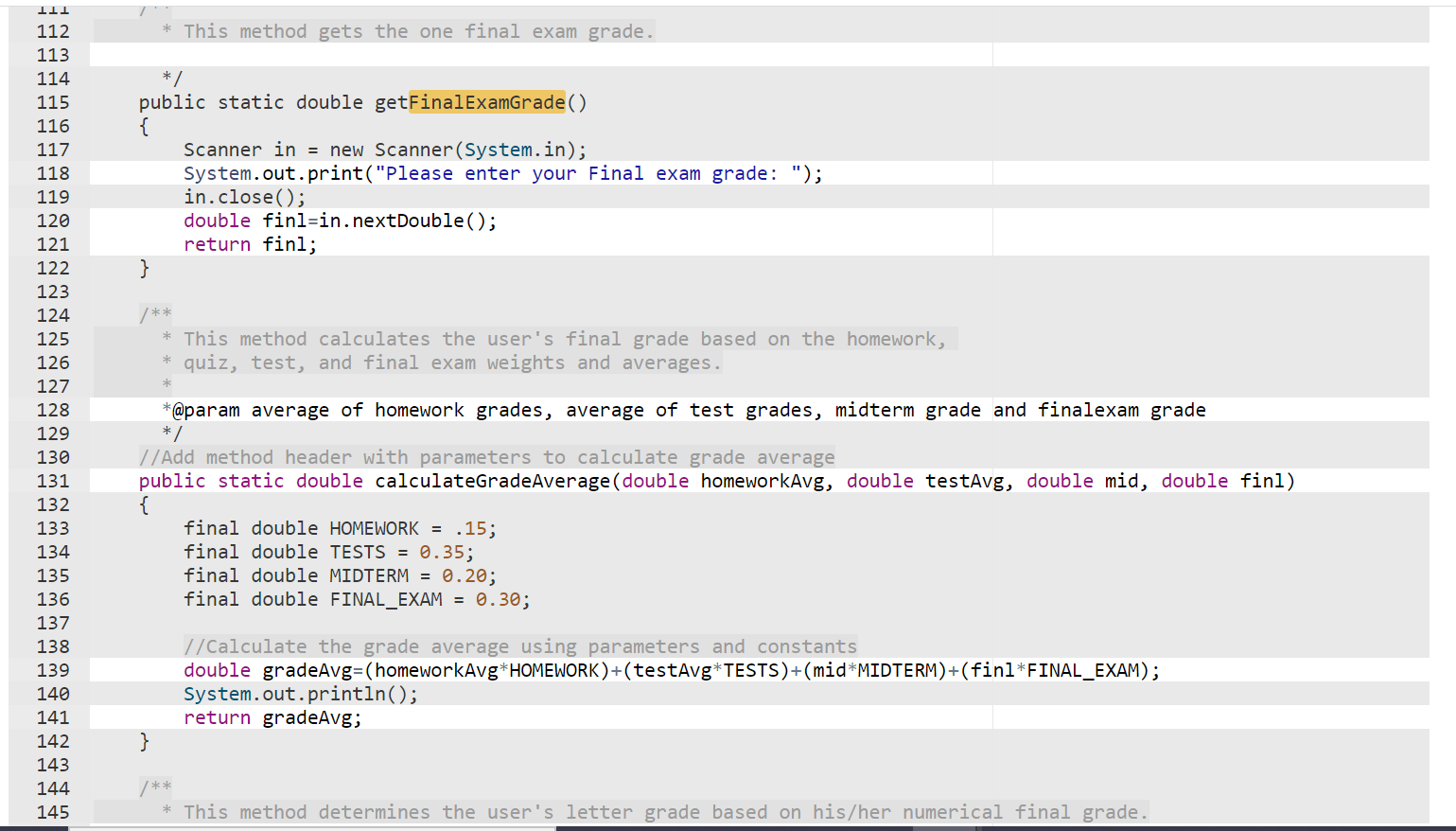Click line number 115
The height and width of the screenshot is (831, 1456).
pyautogui.click(x=52, y=102)
